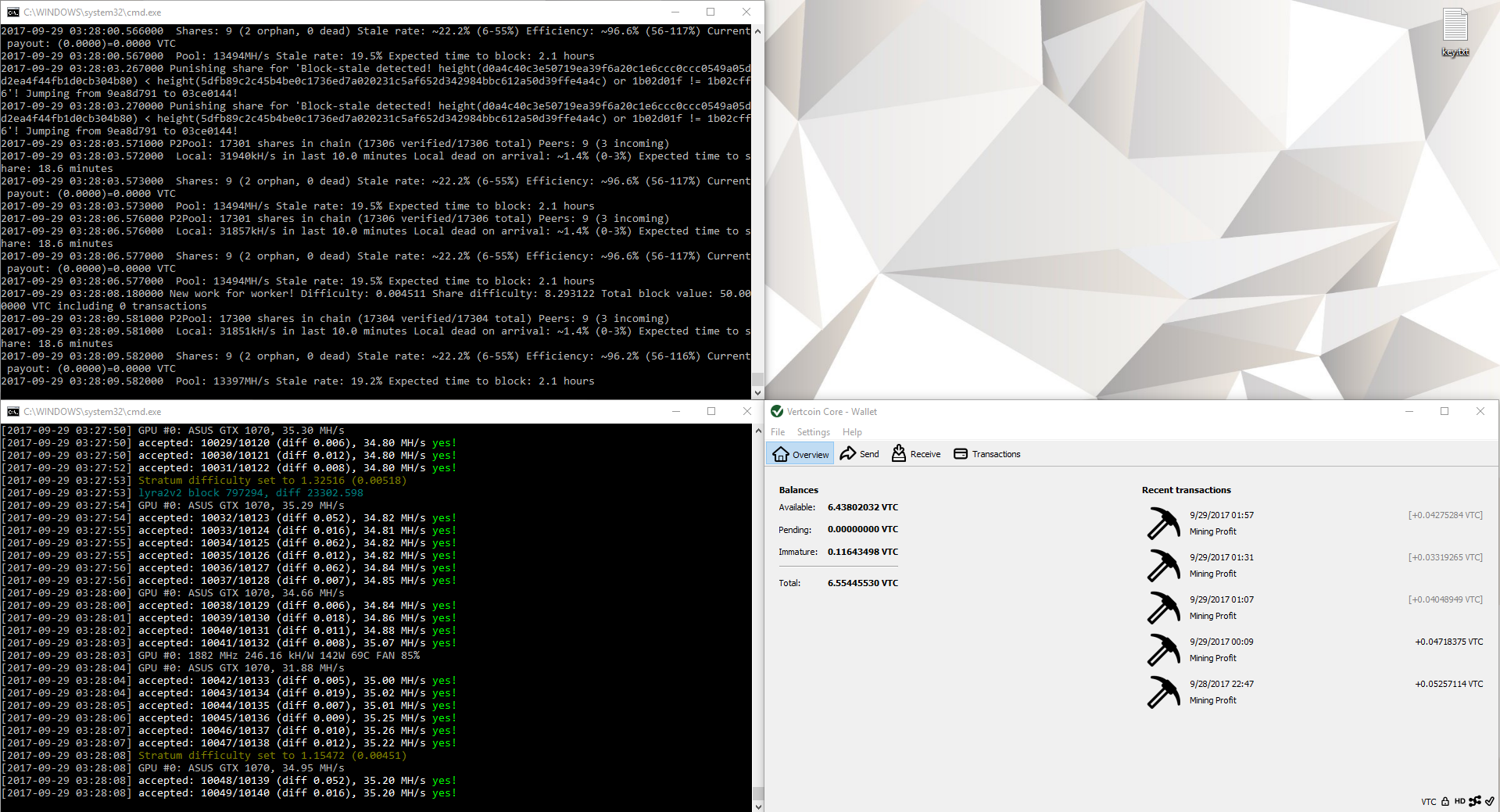Click pickaxe icon of 9/29/2017 01:57 transaction

click(x=1163, y=523)
